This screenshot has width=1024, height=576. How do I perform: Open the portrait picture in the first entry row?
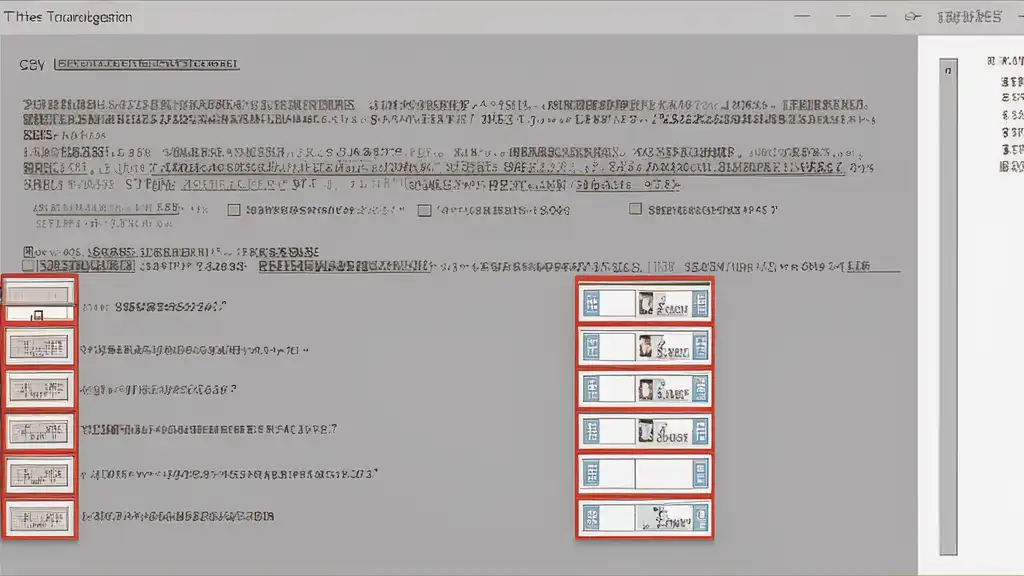(646, 304)
